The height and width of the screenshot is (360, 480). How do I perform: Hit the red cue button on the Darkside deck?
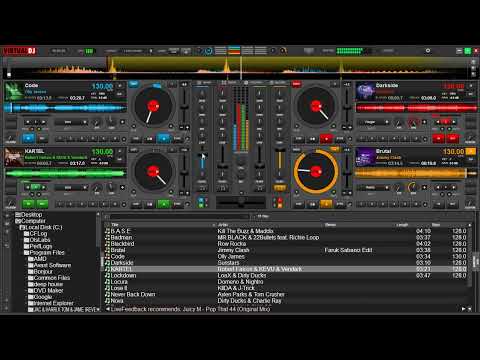452,138
